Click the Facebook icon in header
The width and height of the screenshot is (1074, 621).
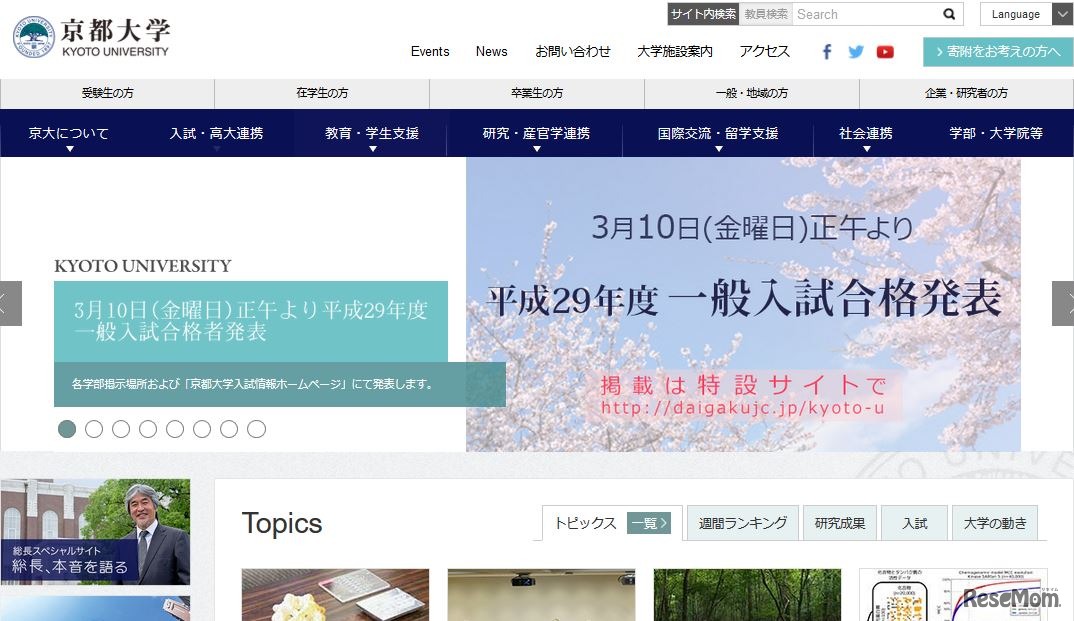click(827, 52)
